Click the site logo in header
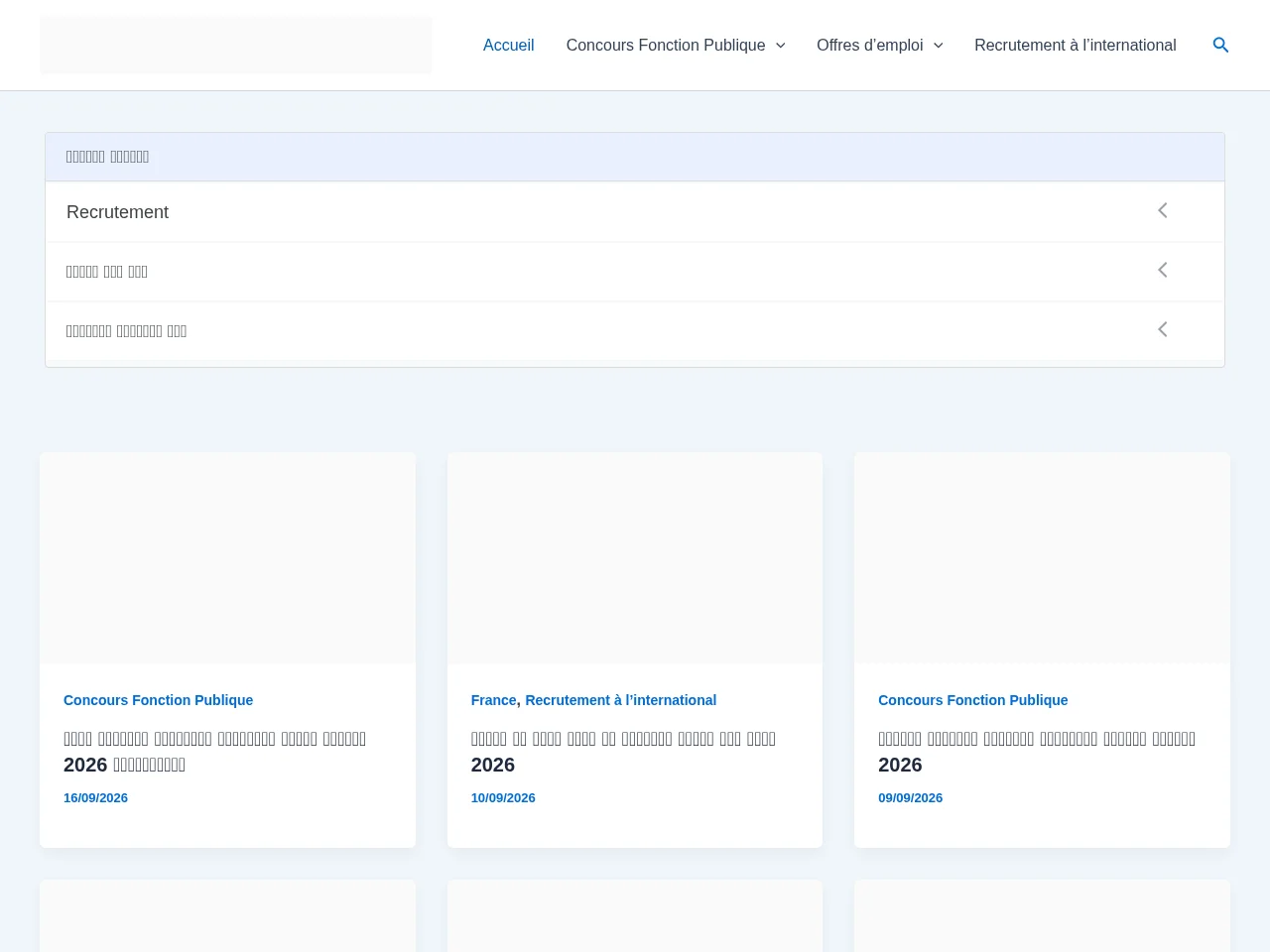Viewport: 1270px width, 952px height. [x=235, y=45]
